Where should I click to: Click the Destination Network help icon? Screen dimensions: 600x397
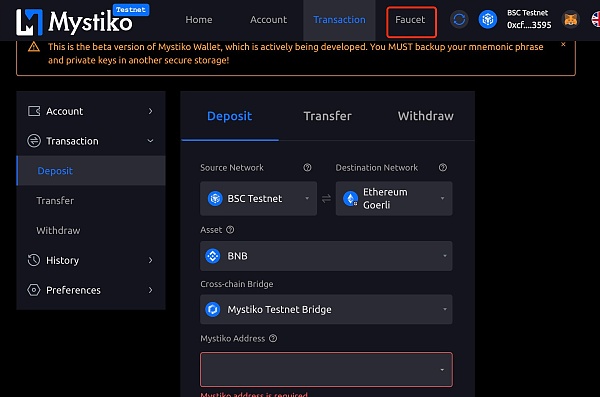click(x=443, y=168)
